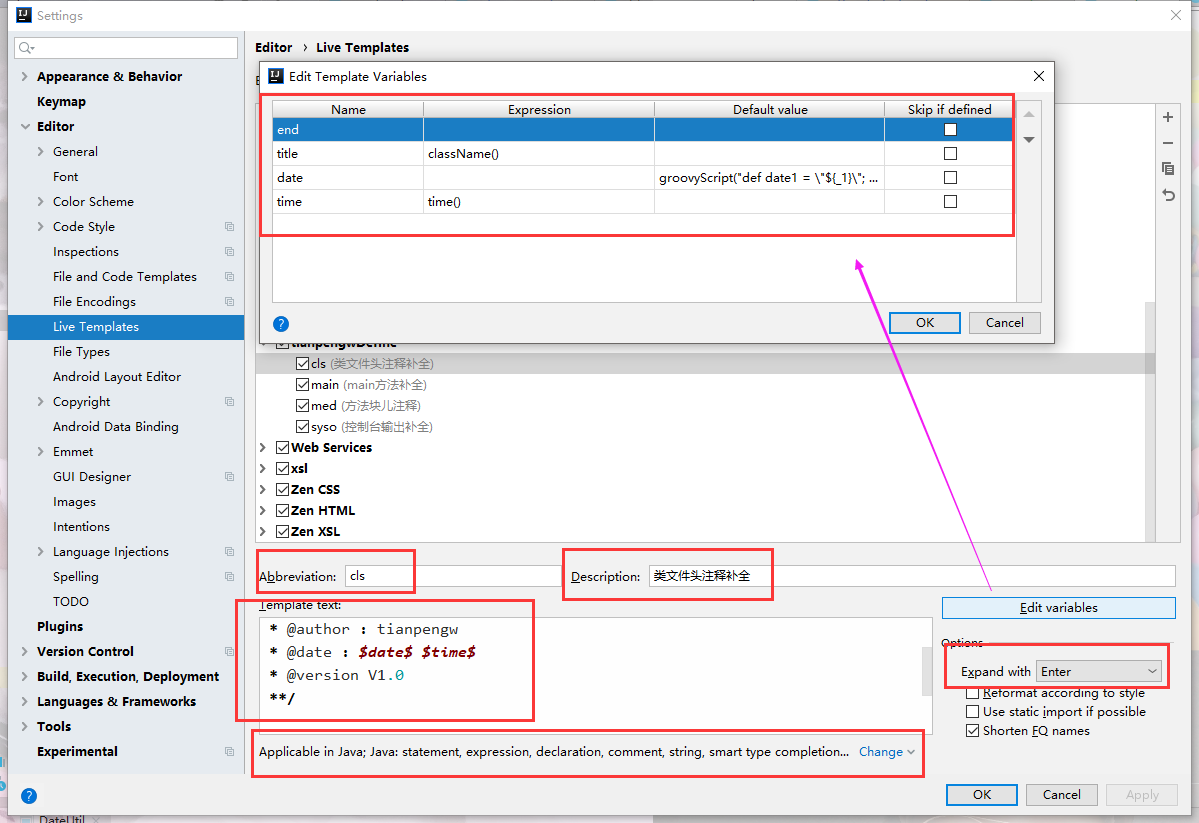1199x823 pixels.
Task: Click the project-level icon beside GUI Designer
Action: [x=229, y=477]
